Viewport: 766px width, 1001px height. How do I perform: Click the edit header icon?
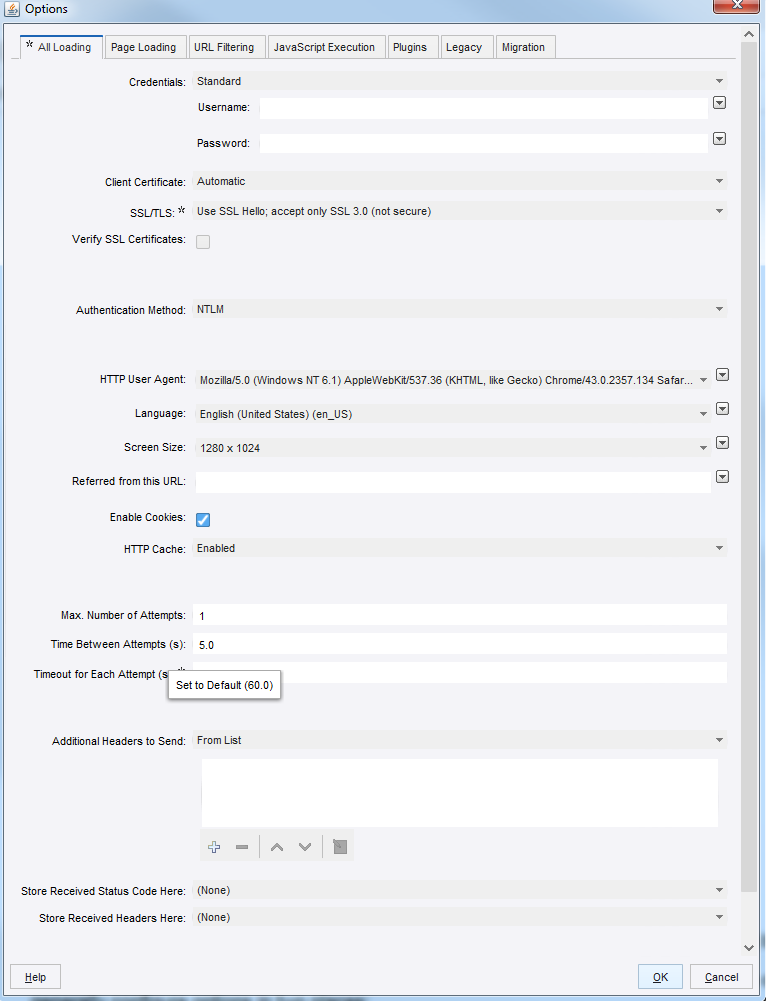pyautogui.click(x=340, y=847)
